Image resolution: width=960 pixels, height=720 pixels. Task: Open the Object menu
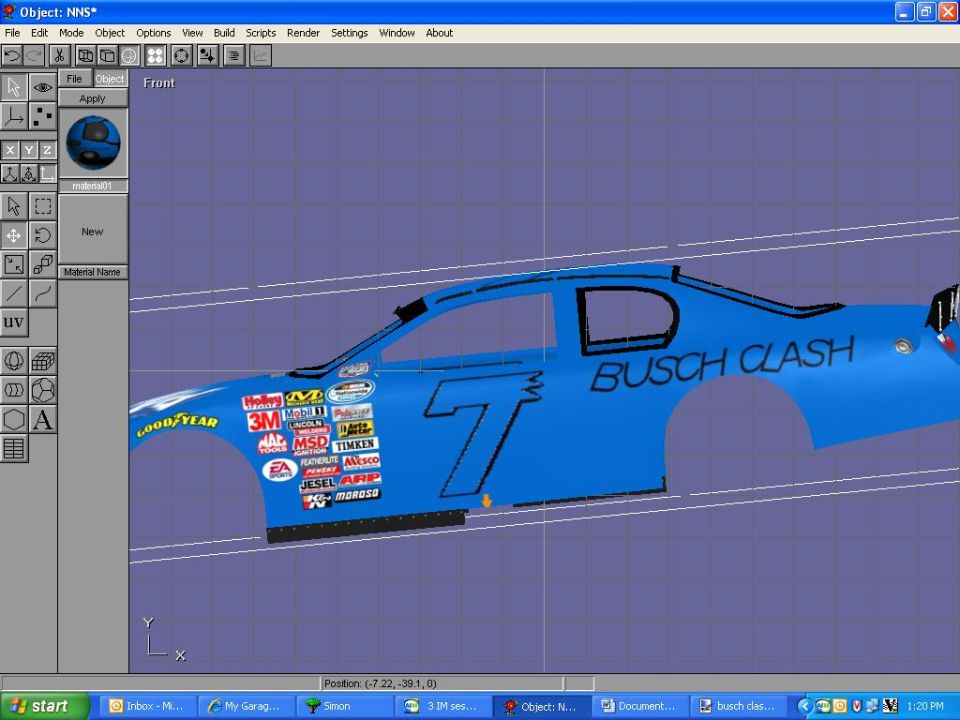point(110,33)
